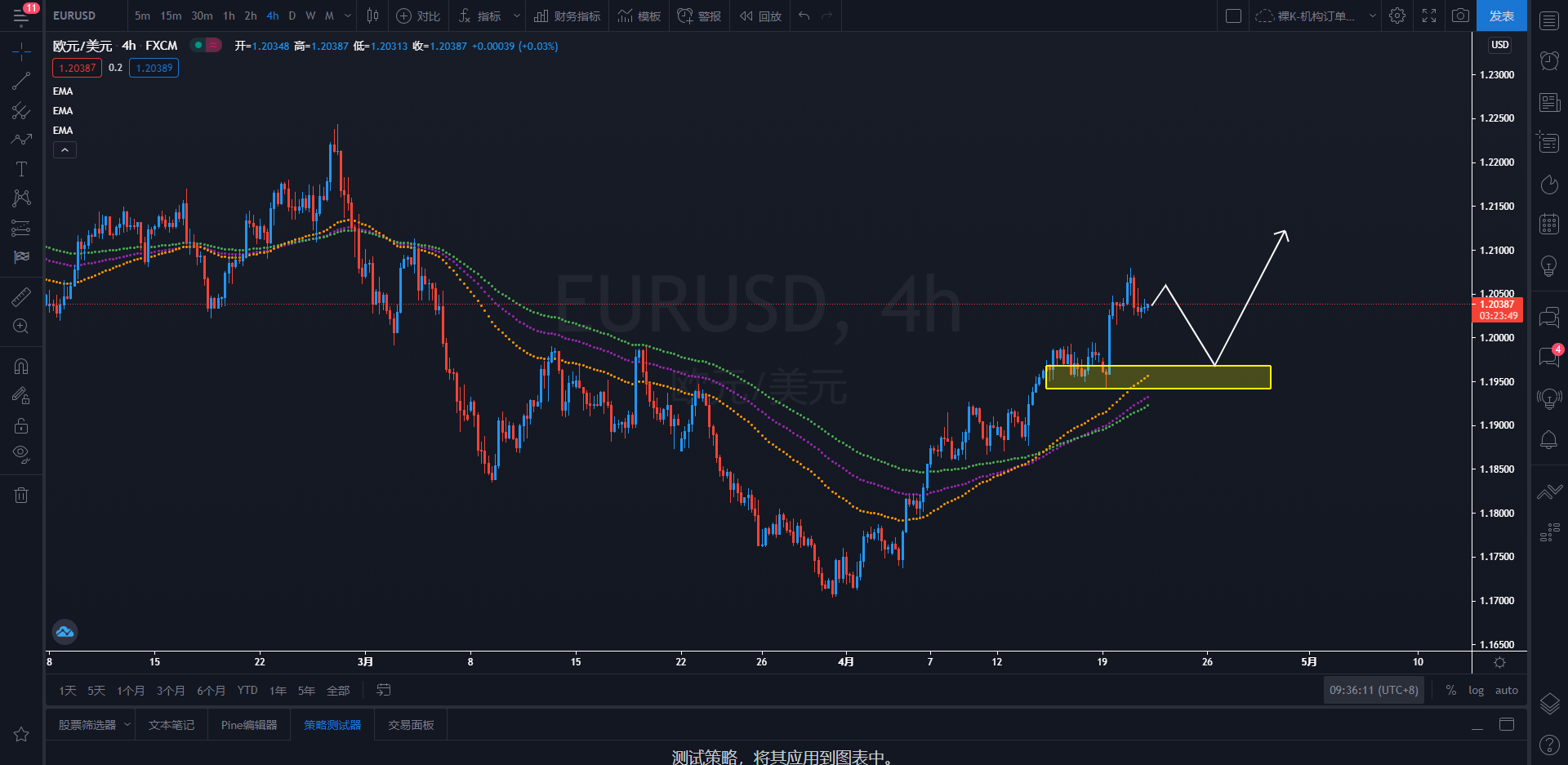Click the blue 发表 publish button
The height and width of the screenshot is (765, 1568).
tap(1501, 16)
